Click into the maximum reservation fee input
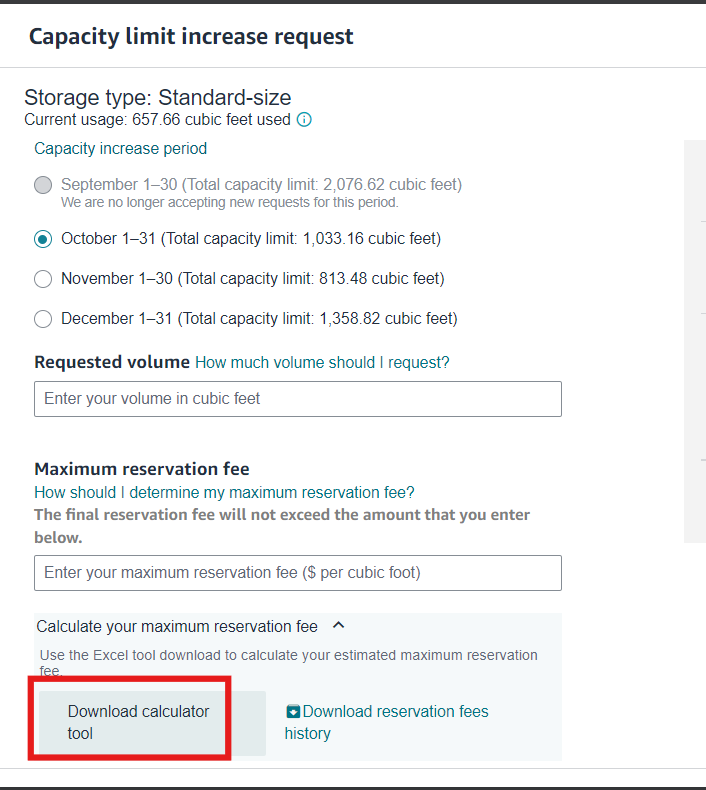The image size is (706, 790). pyautogui.click(x=297, y=573)
